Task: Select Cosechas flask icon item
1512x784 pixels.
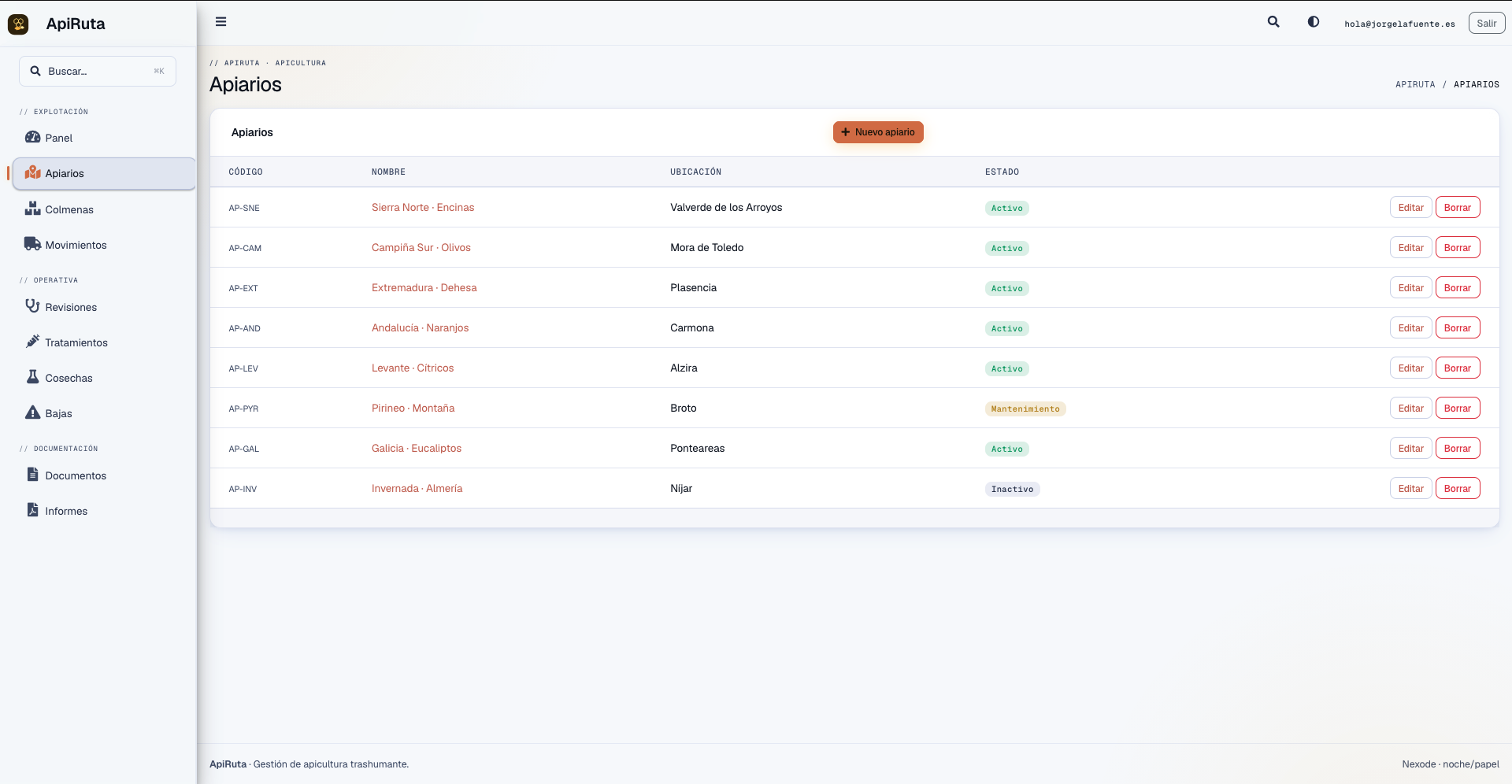Action: [32, 377]
